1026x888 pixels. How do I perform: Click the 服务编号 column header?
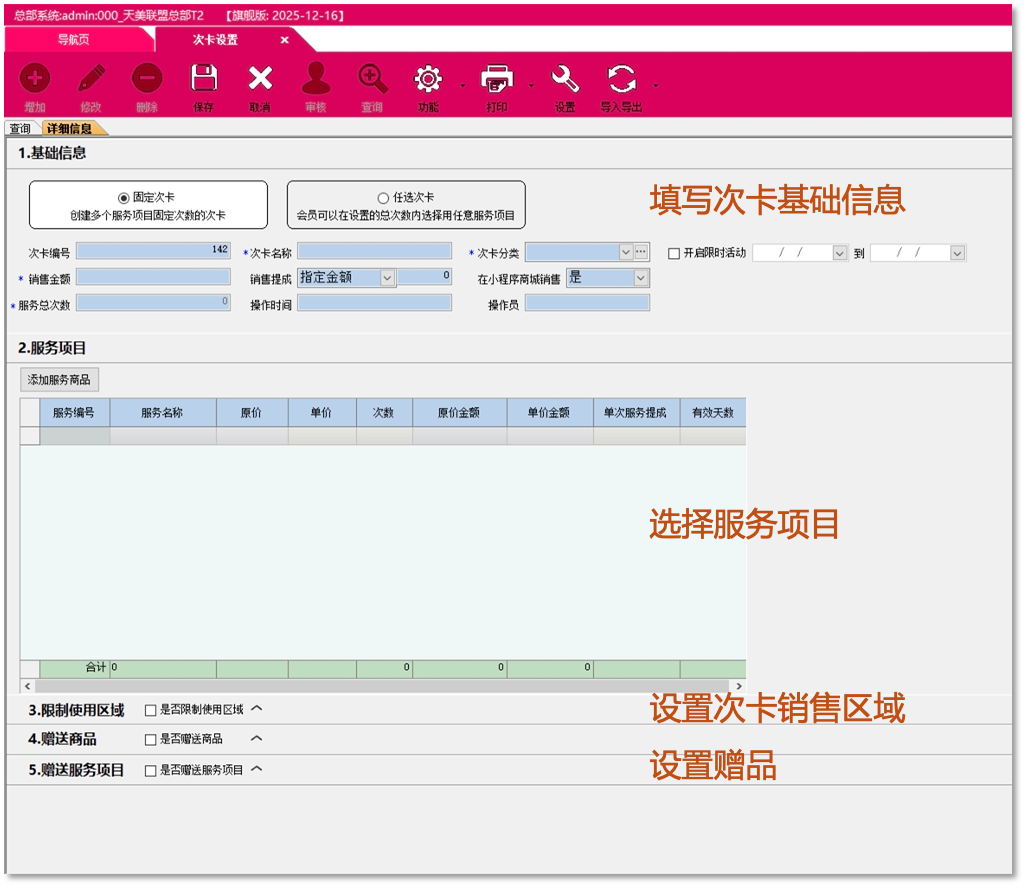click(x=75, y=413)
